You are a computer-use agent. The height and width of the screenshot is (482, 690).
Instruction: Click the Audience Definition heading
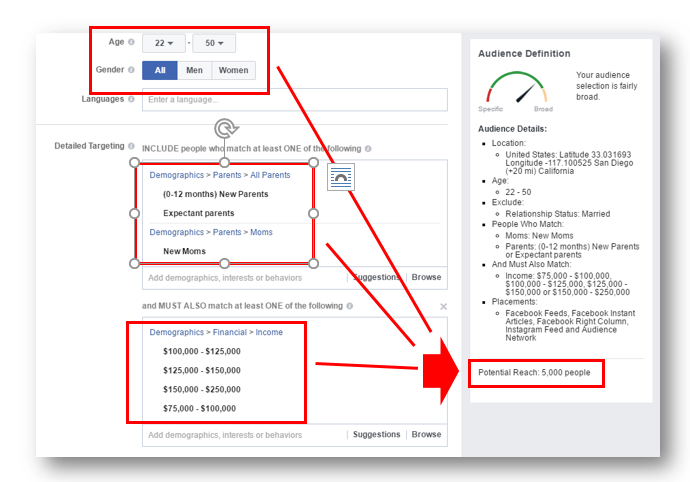click(x=524, y=54)
